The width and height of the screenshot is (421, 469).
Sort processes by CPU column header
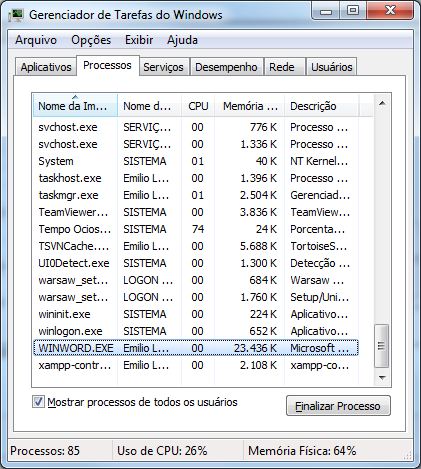pos(198,106)
